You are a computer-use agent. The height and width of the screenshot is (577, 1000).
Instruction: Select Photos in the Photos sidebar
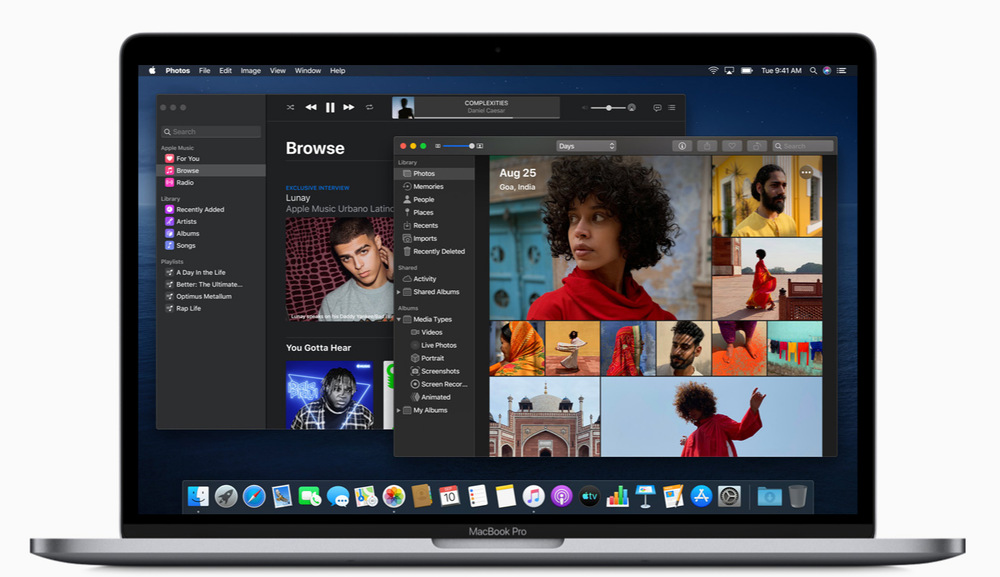pos(435,173)
